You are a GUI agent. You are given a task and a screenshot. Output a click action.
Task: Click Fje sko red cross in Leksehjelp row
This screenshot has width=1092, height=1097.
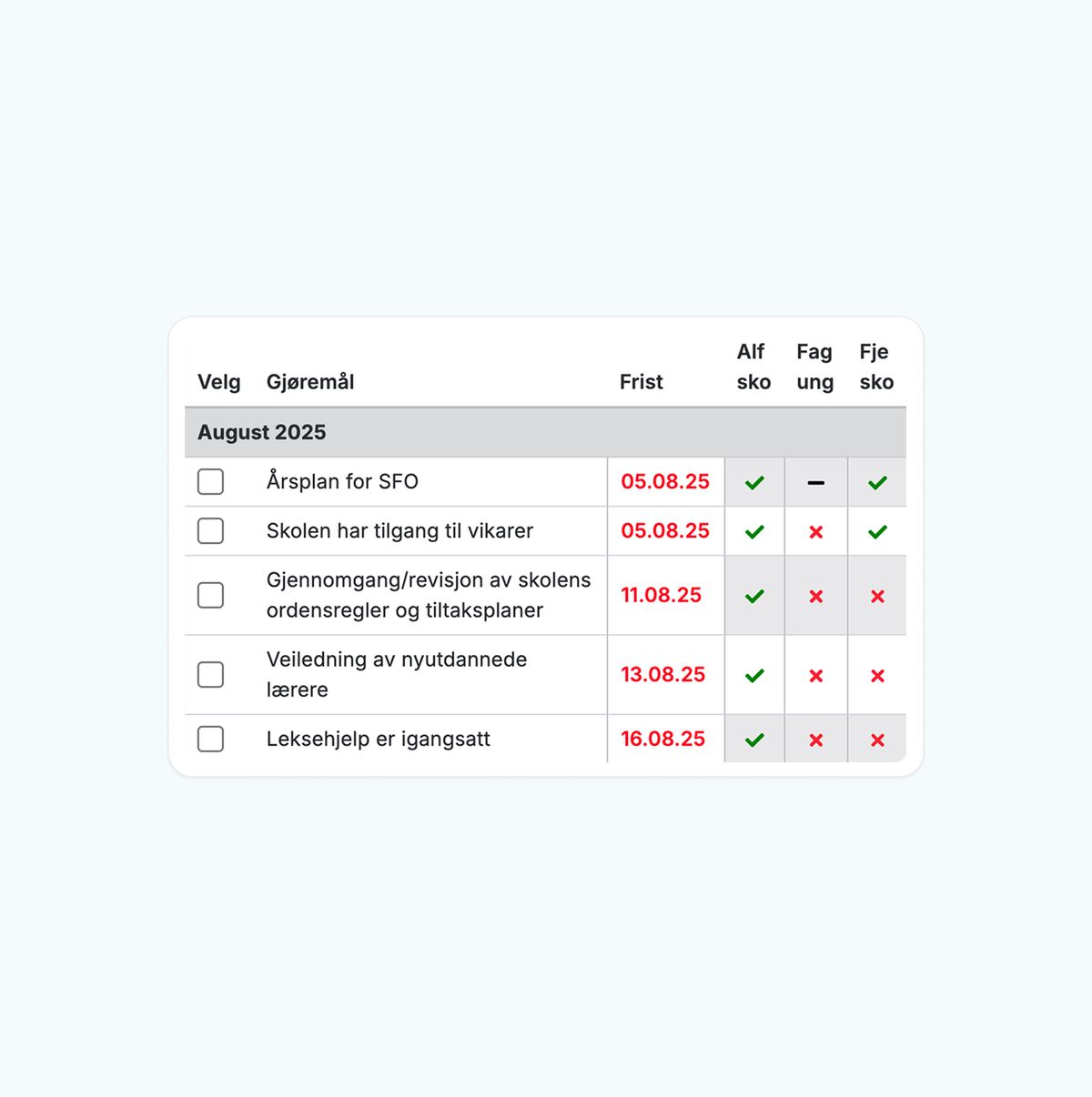[x=877, y=740]
